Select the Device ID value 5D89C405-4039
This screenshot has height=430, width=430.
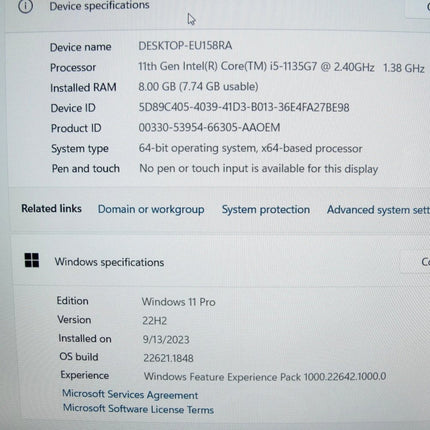[244, 108]
